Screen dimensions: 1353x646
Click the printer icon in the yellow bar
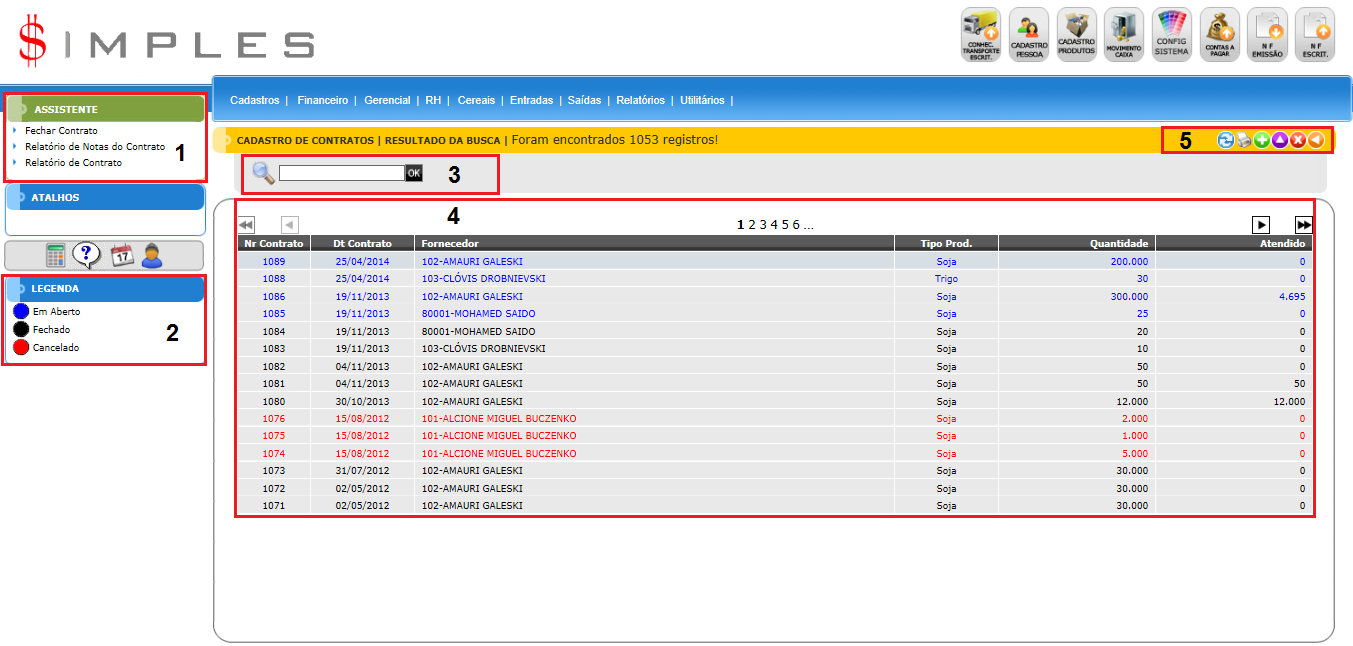[1243, 141]
